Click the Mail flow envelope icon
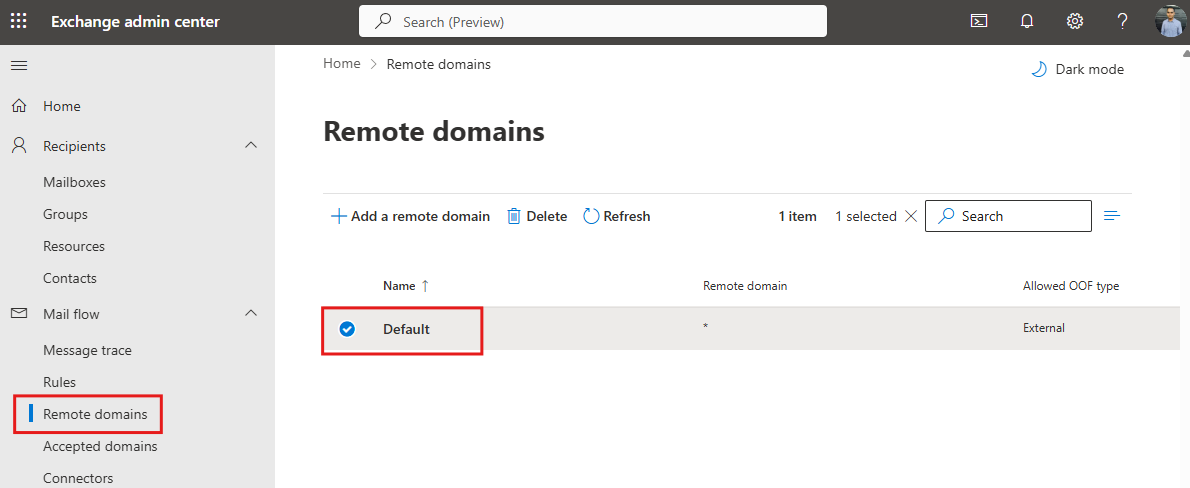Screen dimensions: 1190x488 tap(20, 313)
